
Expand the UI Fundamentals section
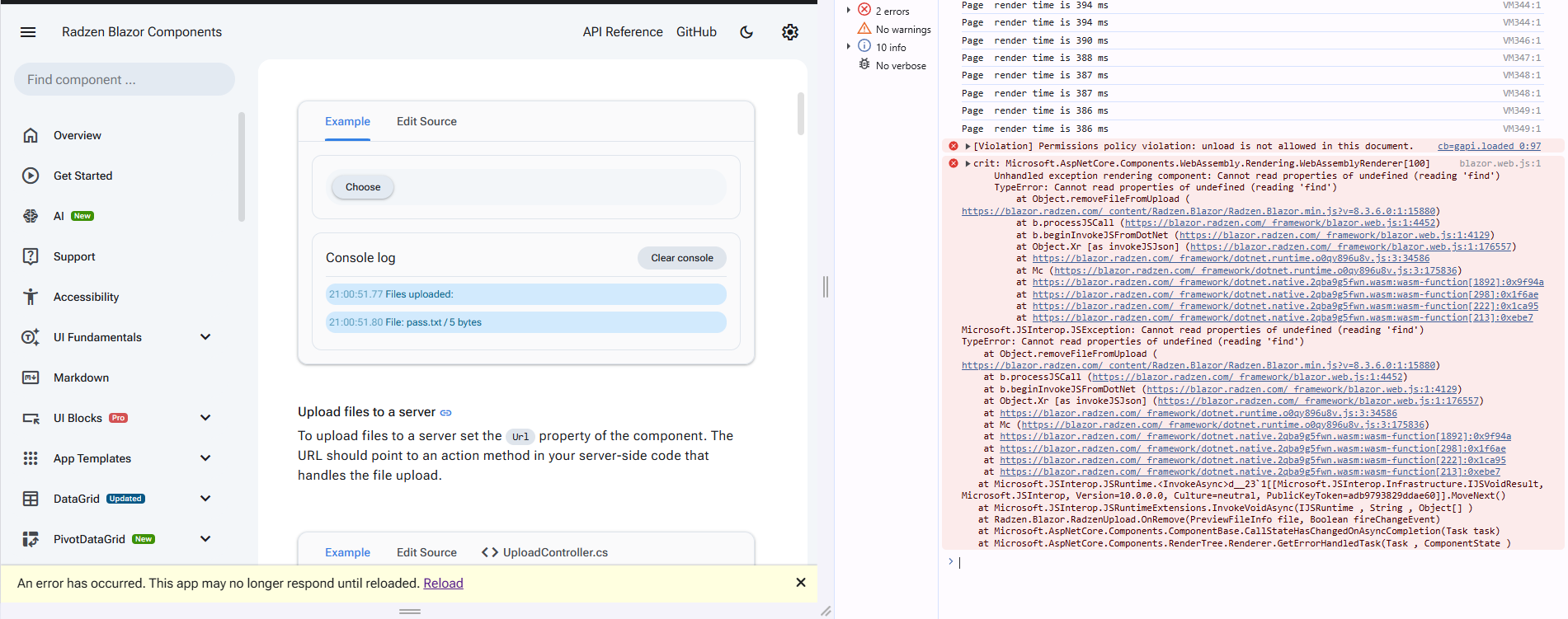tap(205, 337)
